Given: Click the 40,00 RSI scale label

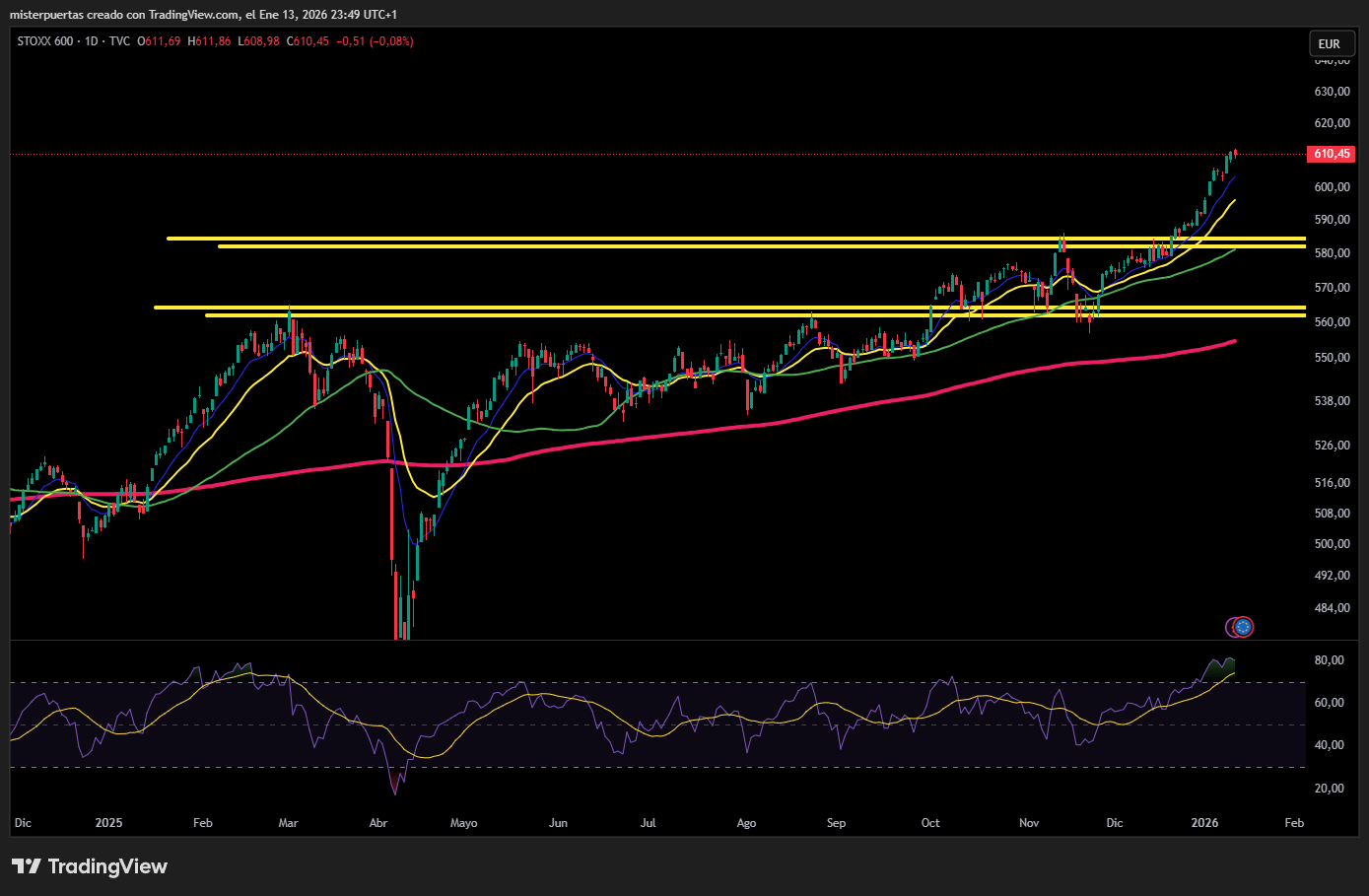Looking at the screenshot, I should point(1330,745).
